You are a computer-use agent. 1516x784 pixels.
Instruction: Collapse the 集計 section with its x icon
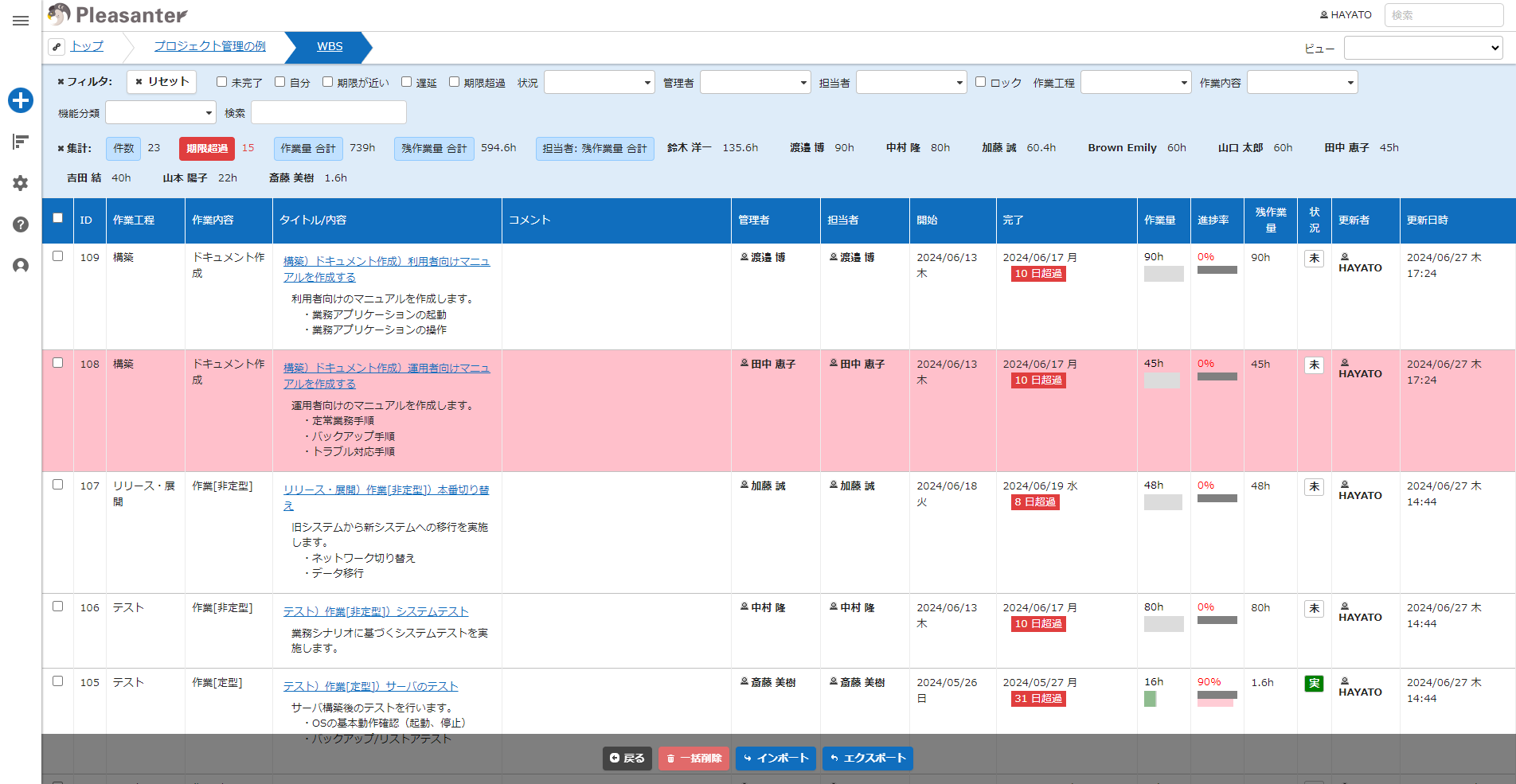[61, 149]
